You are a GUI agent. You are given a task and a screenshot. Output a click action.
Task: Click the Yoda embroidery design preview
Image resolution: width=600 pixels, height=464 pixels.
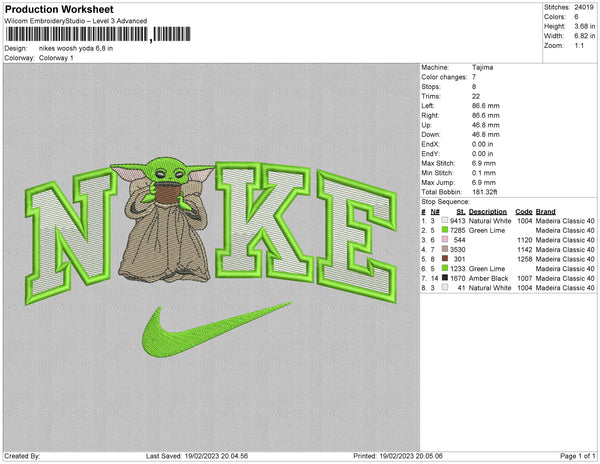pyautogui.click(x=211, y=256)
